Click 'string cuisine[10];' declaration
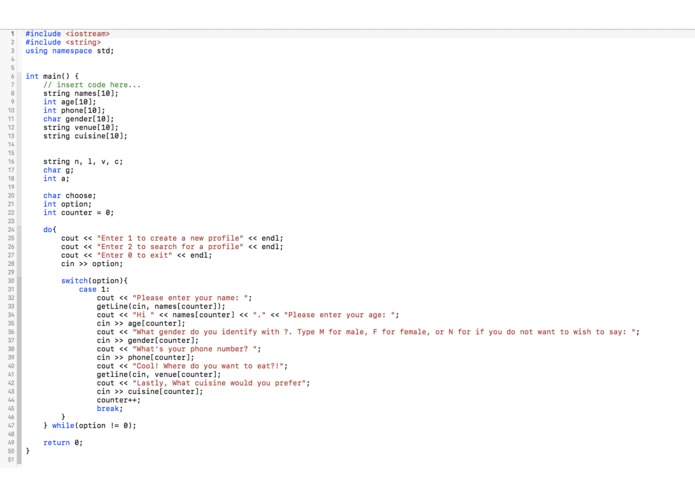Screen dimensions: 695x494 (85, 136)
